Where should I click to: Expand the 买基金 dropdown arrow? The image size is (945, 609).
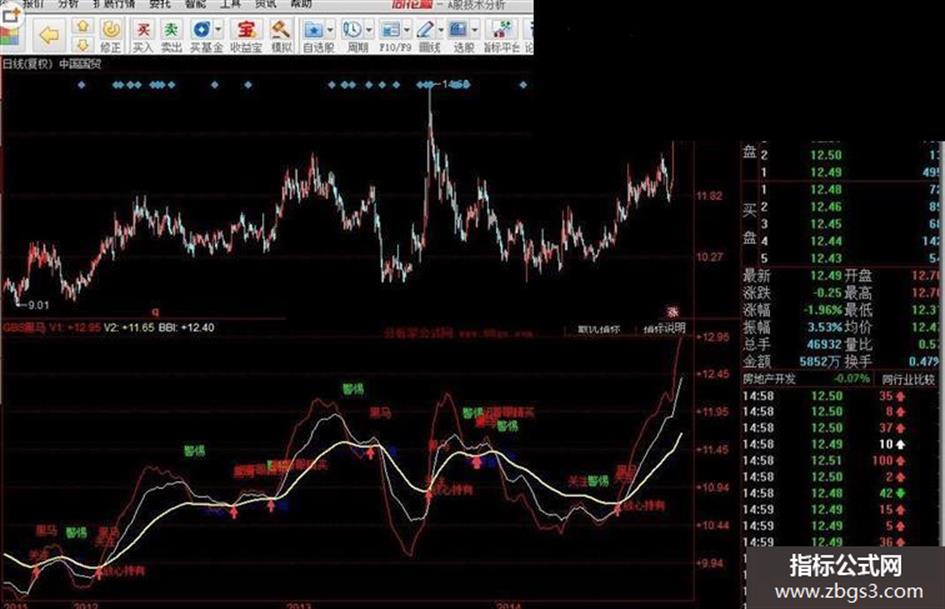point(218,29)
